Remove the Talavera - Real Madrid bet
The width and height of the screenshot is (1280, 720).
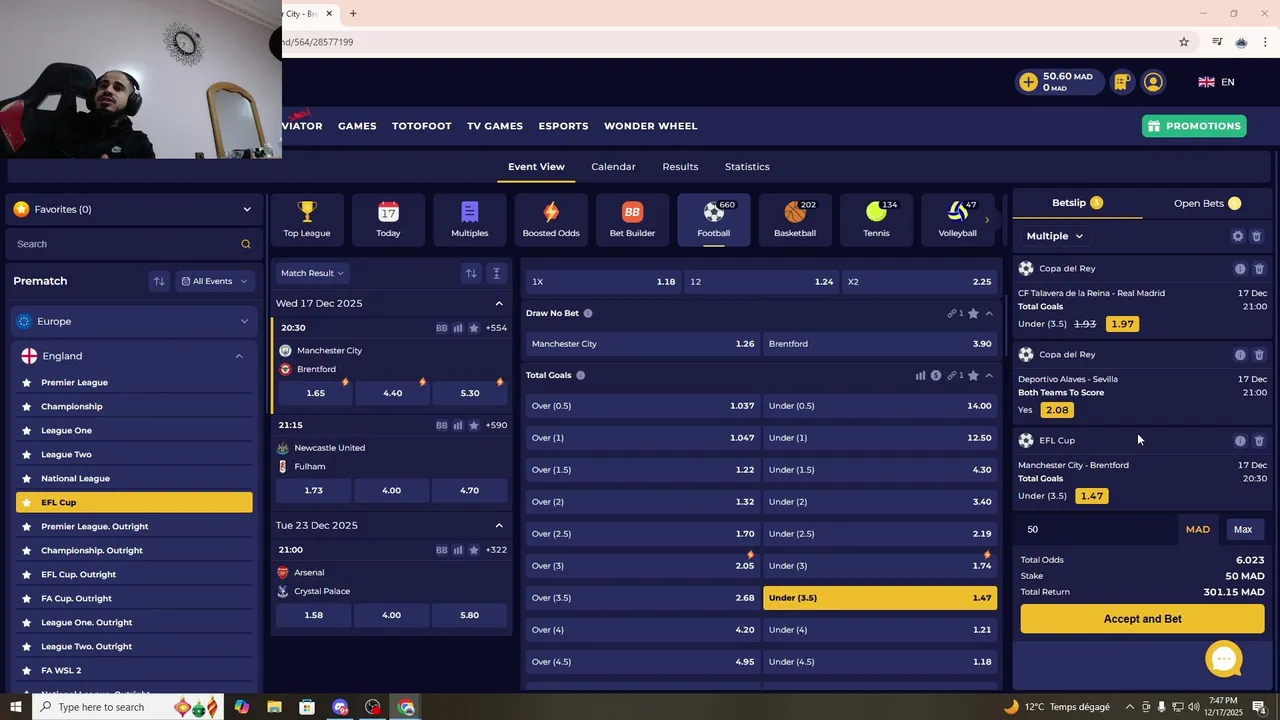1259,269
